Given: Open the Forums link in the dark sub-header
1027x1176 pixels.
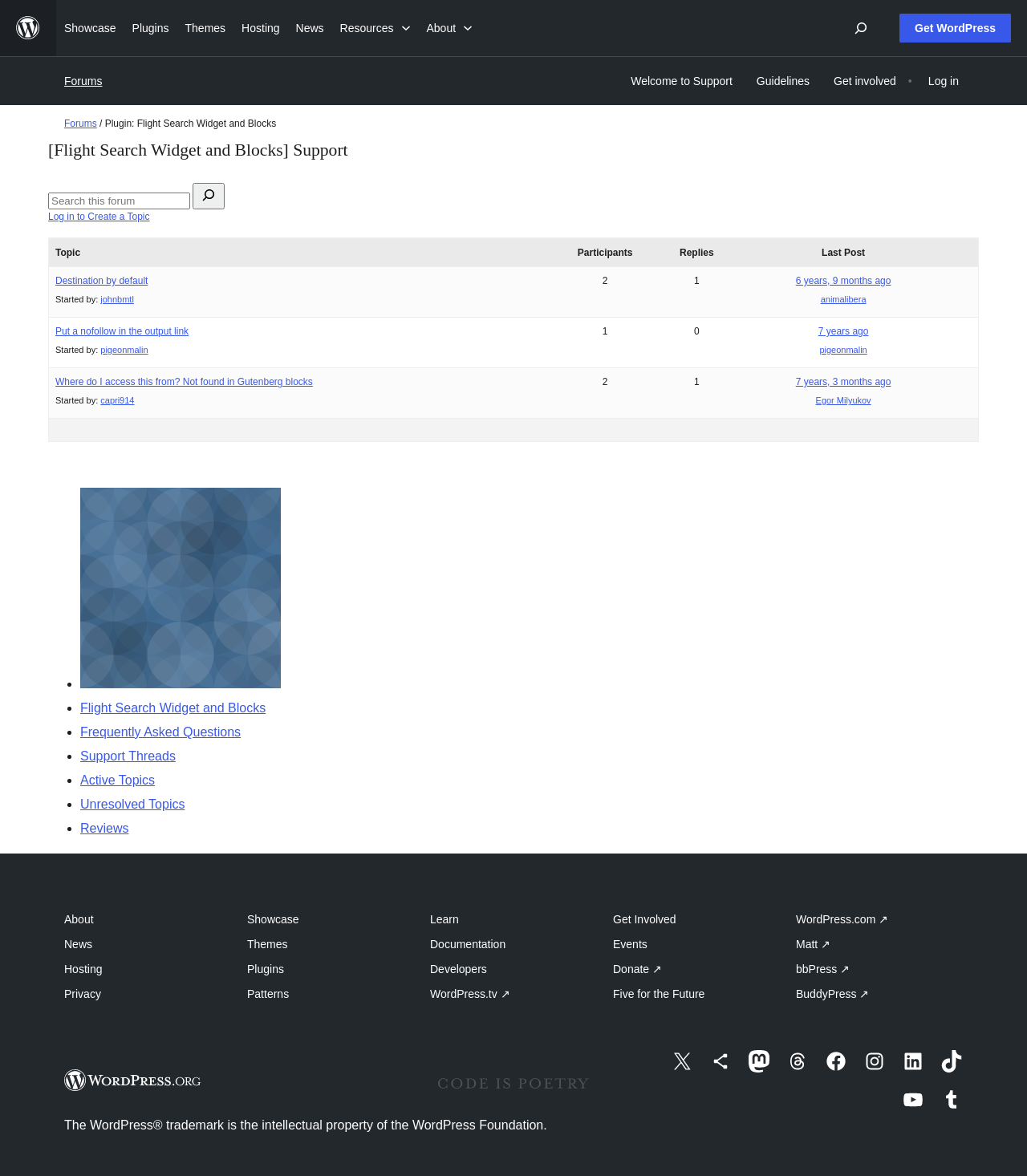Looking at the screenshot, I should tap(83, 81).
